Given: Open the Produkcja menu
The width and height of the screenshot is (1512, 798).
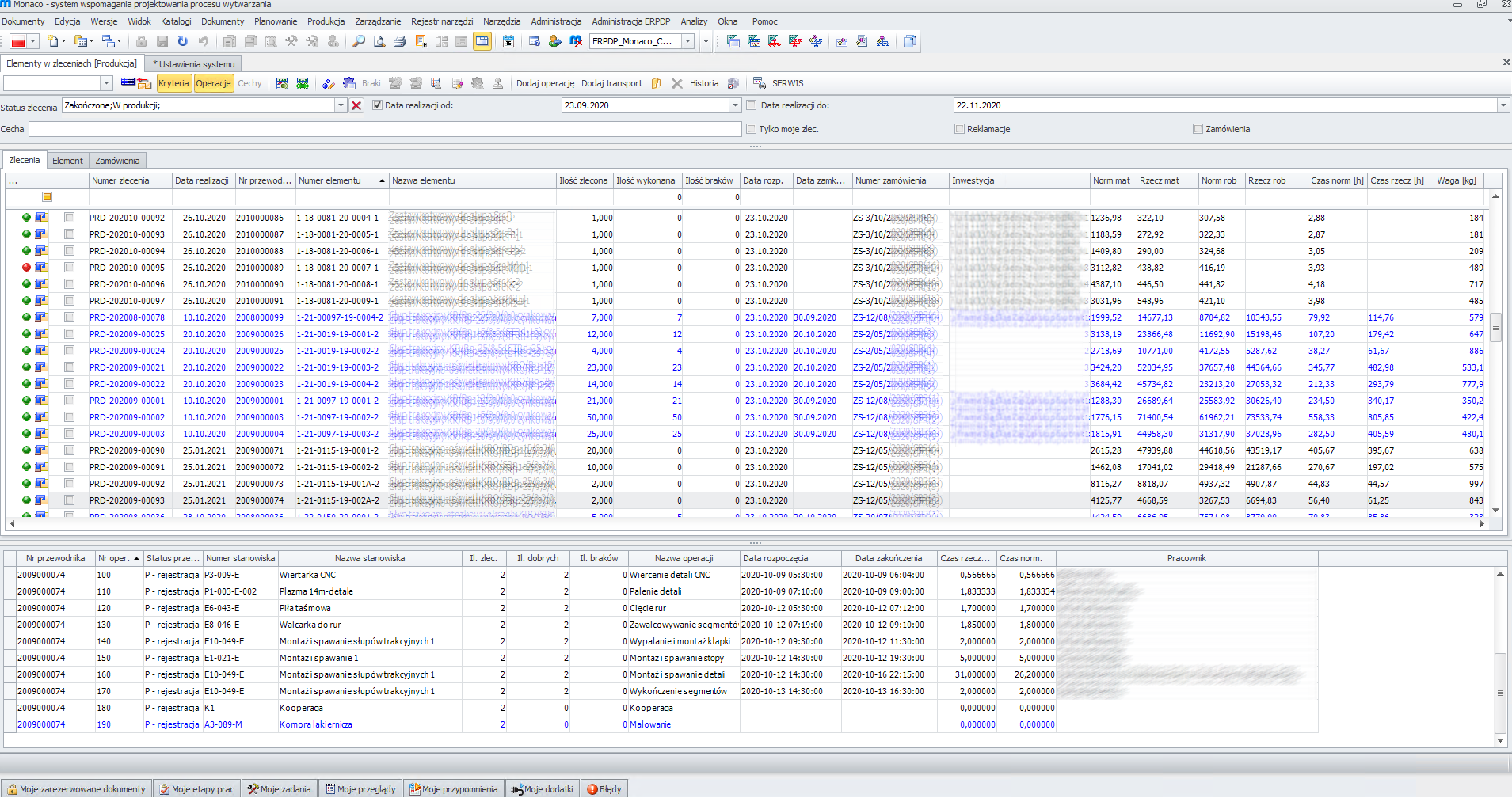Looking at the screenshot, I should (x=326, y=21).
